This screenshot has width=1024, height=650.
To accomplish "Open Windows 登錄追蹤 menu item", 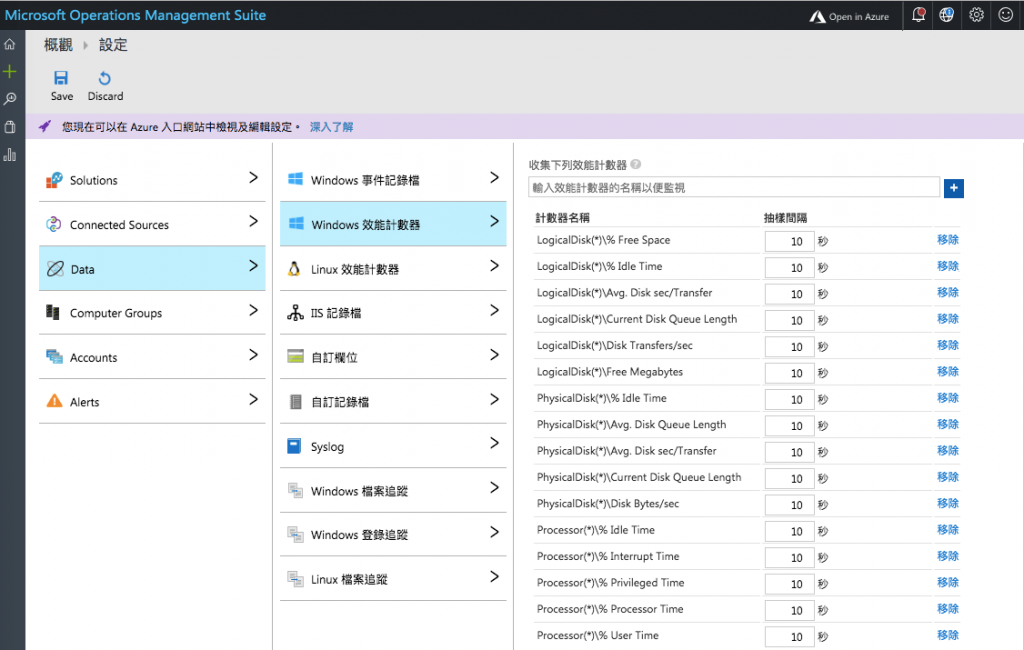I will pos(393,534).
